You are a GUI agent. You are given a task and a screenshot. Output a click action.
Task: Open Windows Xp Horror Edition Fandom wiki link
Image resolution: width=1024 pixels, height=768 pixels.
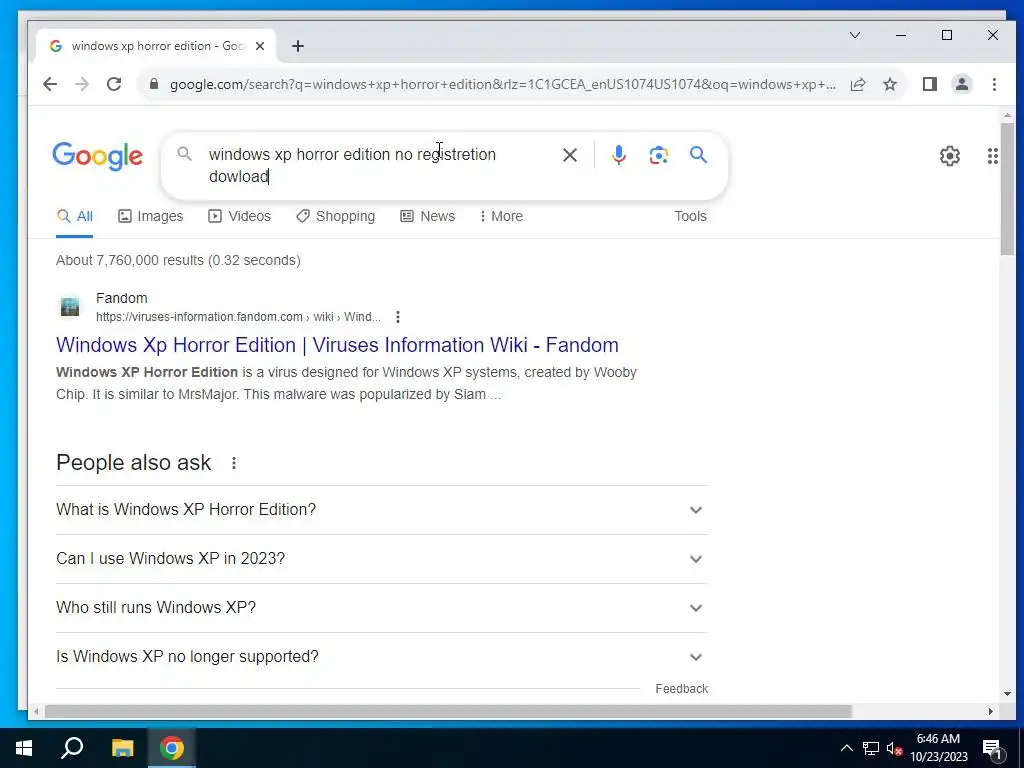click(x=337, y=345)
